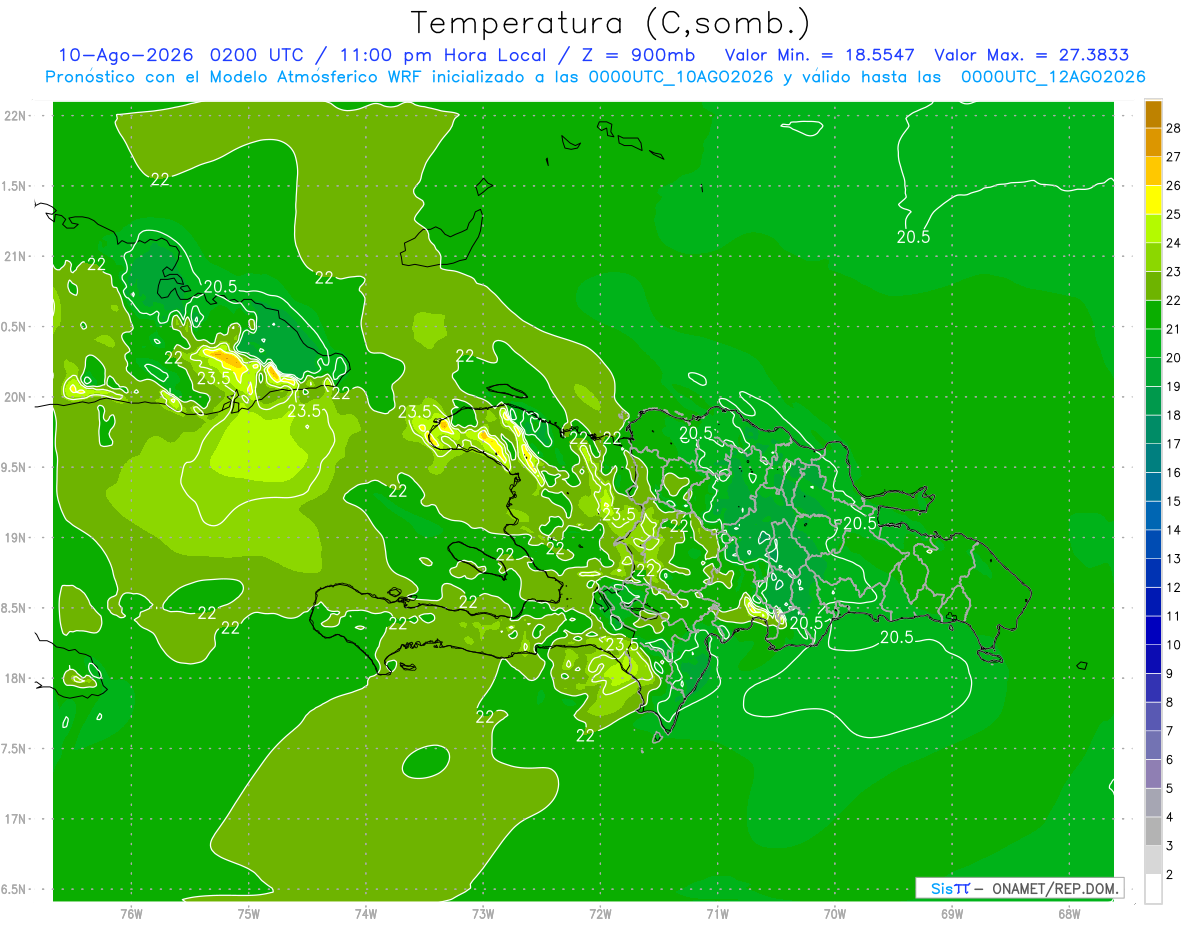This screenshot has width=1200, height=927.
Task: Click the '8.5N' latitude axis label
Action: [15, 608]
